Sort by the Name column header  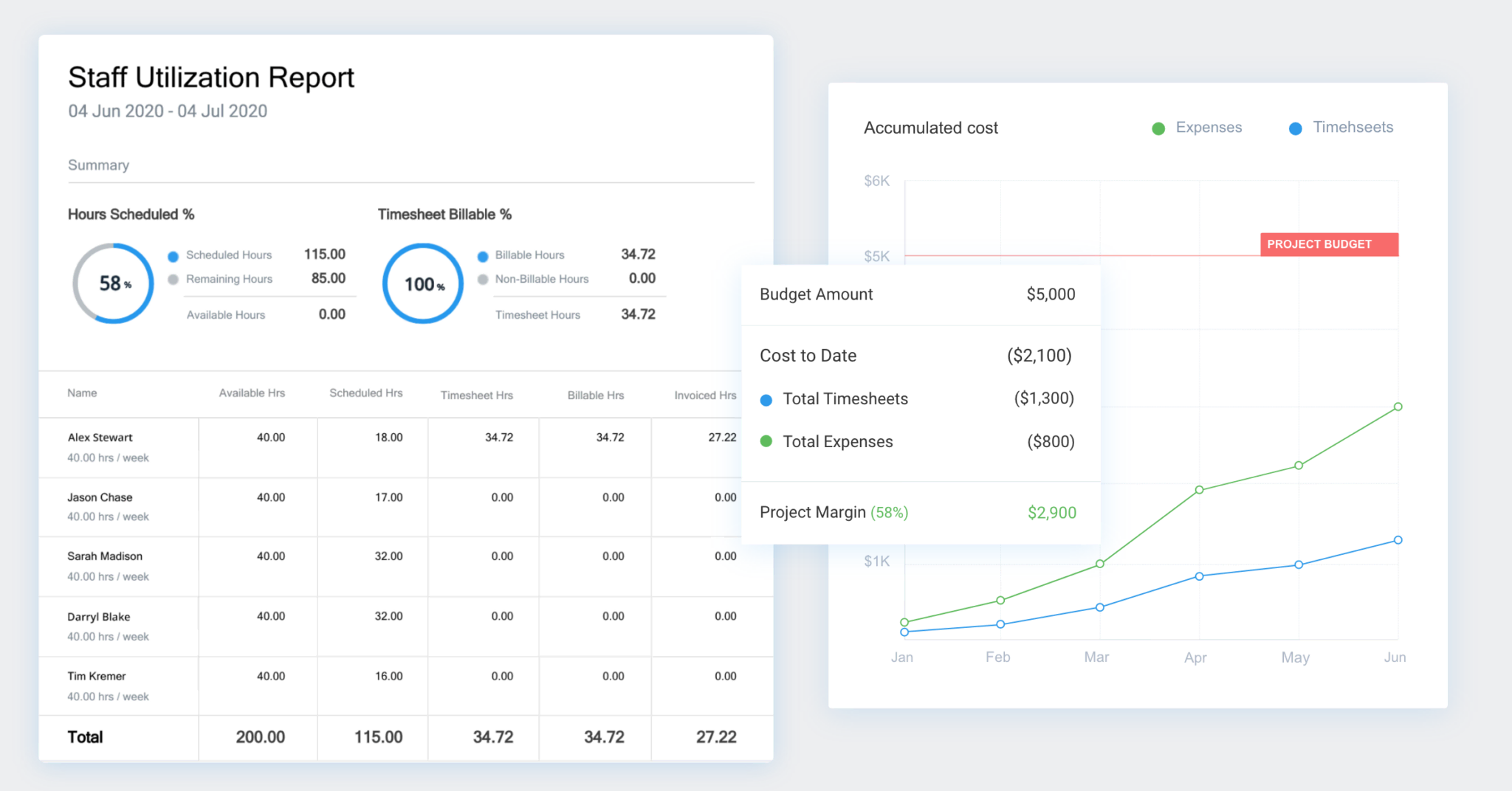(x=82, y=393)
